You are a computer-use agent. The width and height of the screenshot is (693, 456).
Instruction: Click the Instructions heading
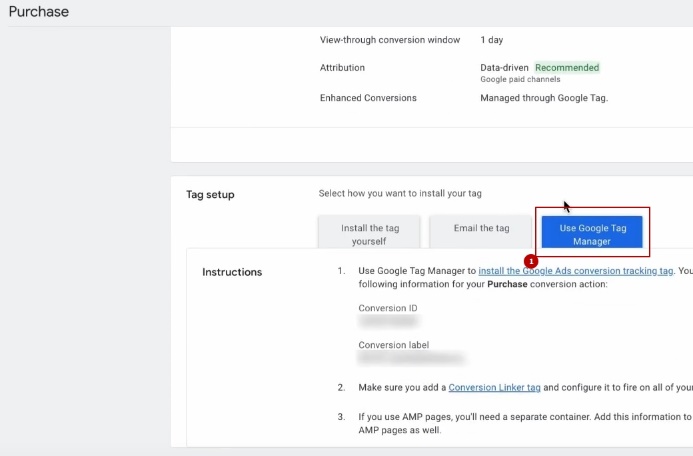point(232,272)
